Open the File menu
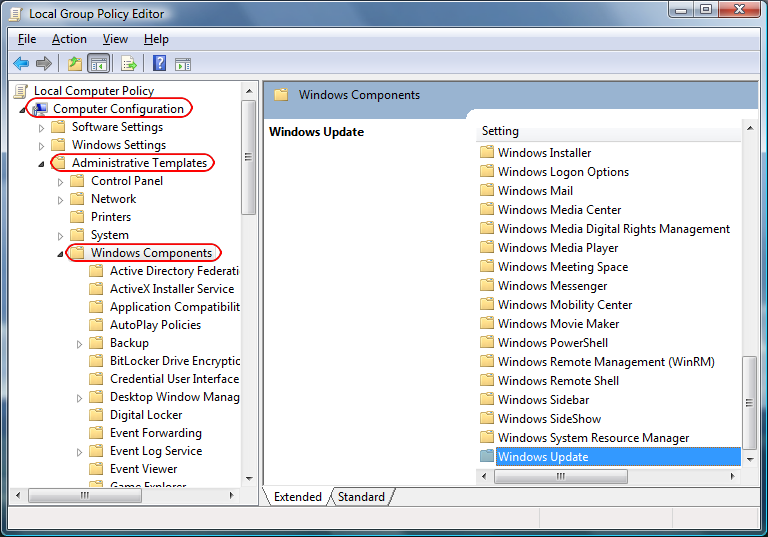Viewport: 768px width, 537px height. click(27, 39)
